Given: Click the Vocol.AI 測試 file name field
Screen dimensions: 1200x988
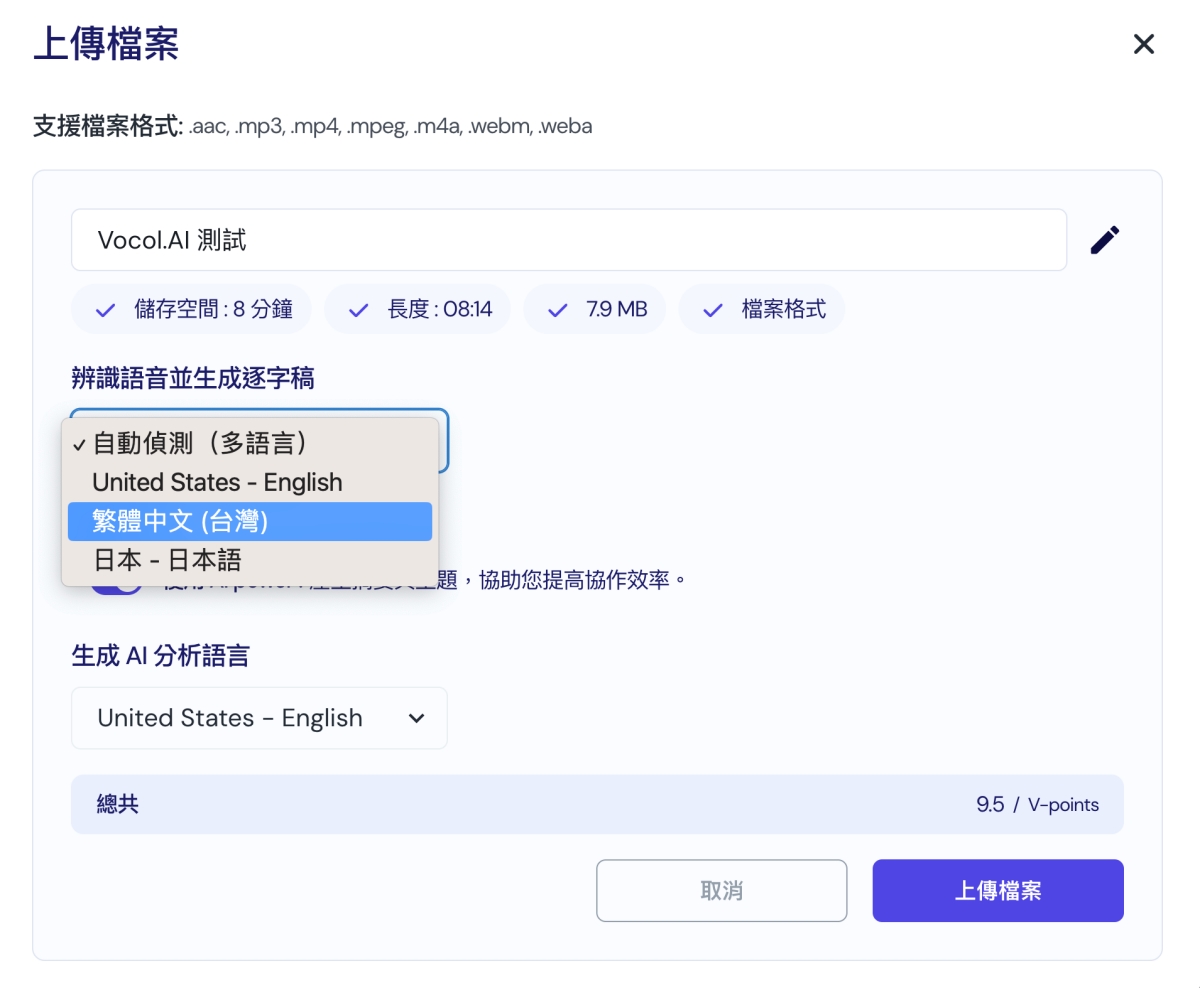Looking at the screenshot, I should pos(568,240).
